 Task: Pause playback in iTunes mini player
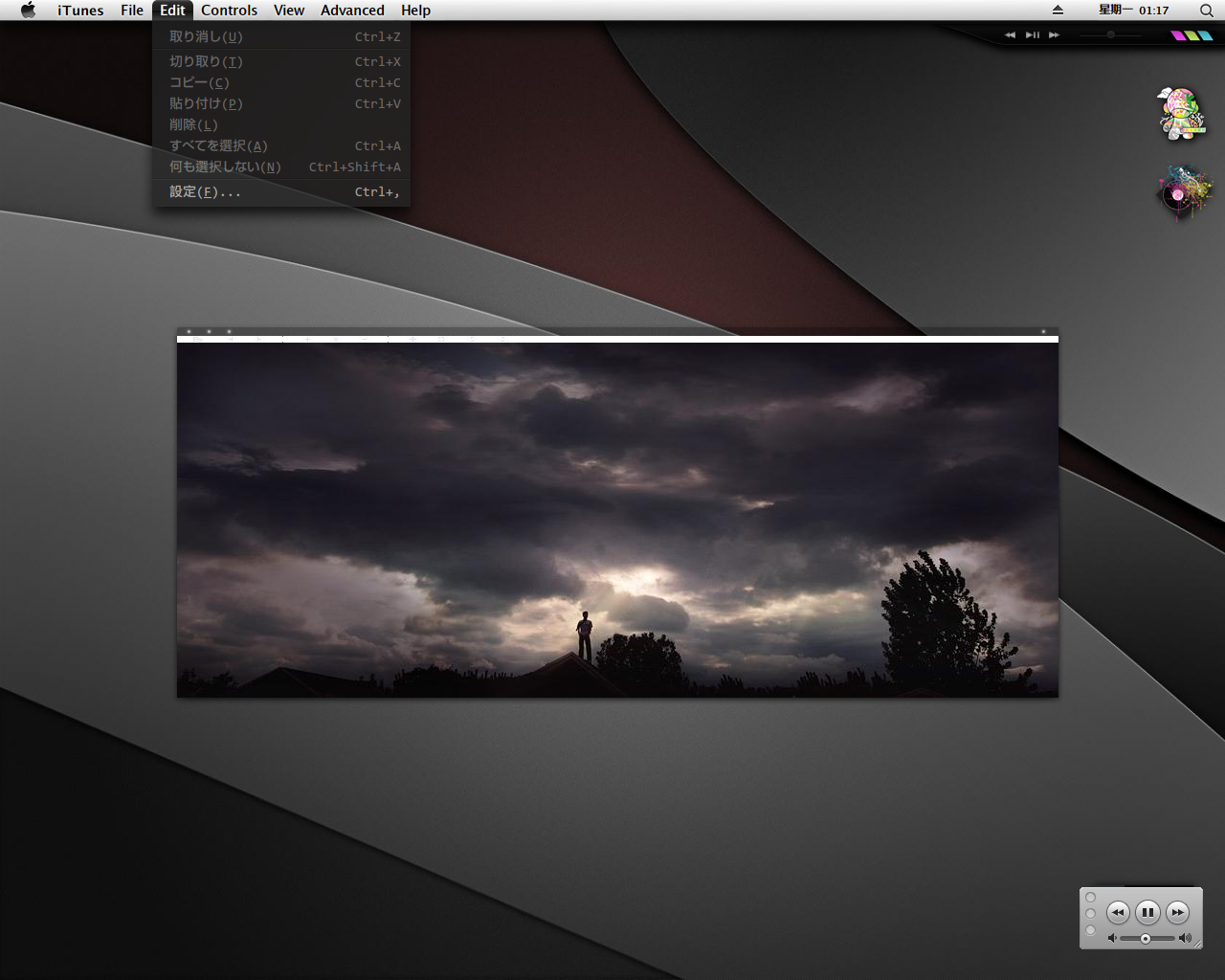pos(1147,912)
